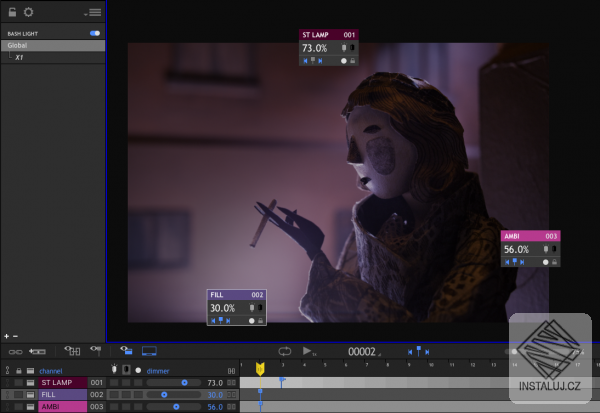Play the lighting sequence

click(x=307, y=351)
